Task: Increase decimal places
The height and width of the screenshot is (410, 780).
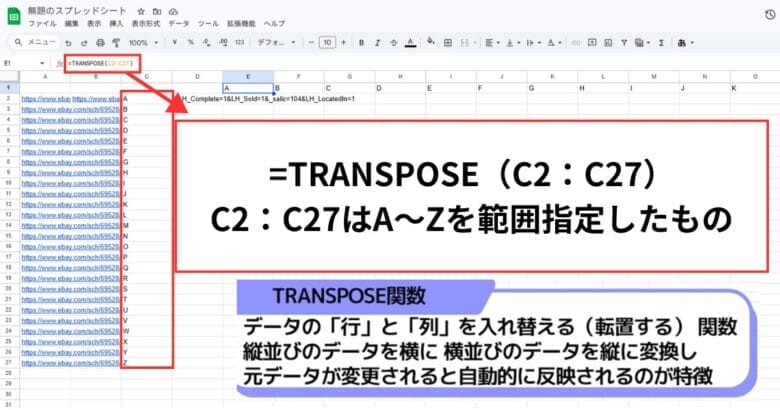Action: (x=223, y=43)
